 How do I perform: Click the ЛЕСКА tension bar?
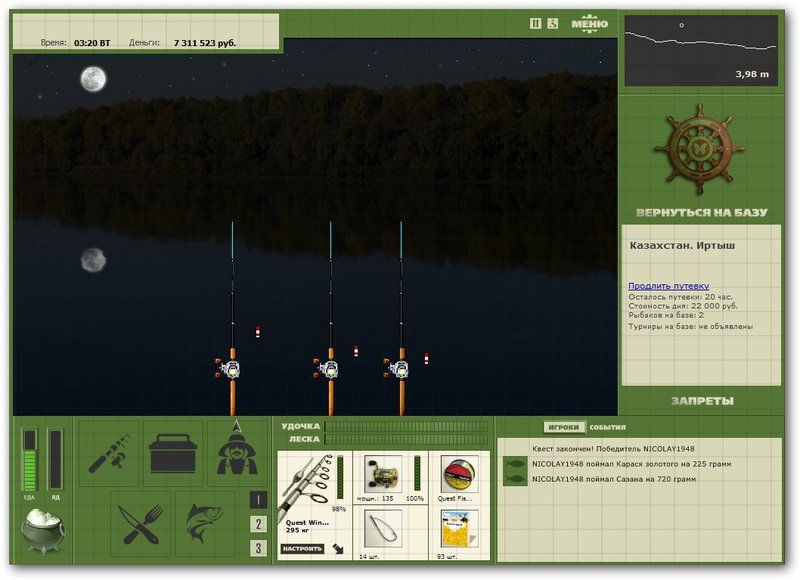(406, 439)
